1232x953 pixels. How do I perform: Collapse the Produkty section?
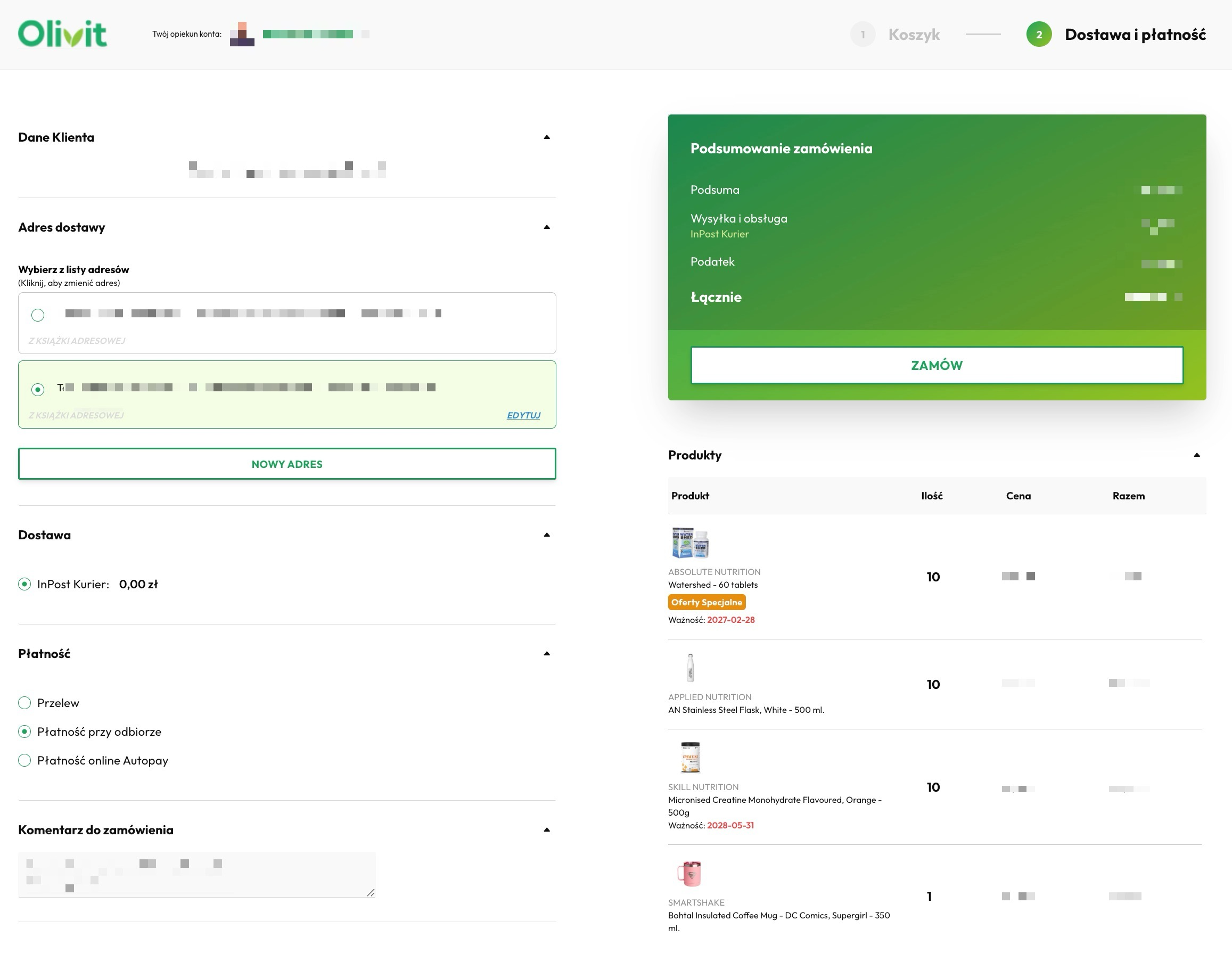1196,455
